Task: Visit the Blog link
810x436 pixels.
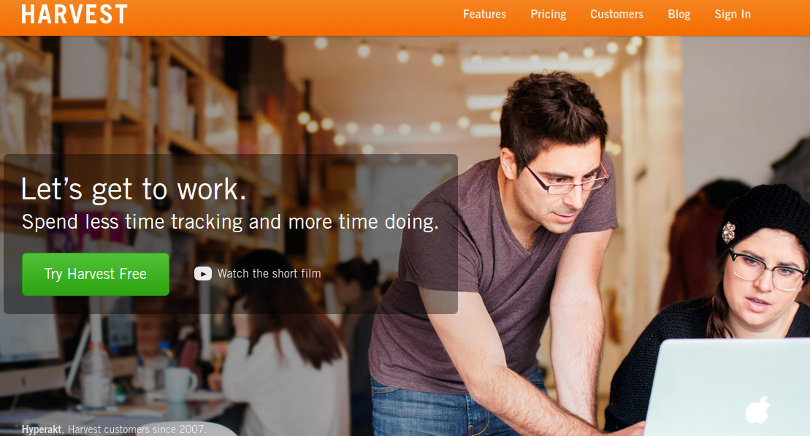Action: [679, 14]
